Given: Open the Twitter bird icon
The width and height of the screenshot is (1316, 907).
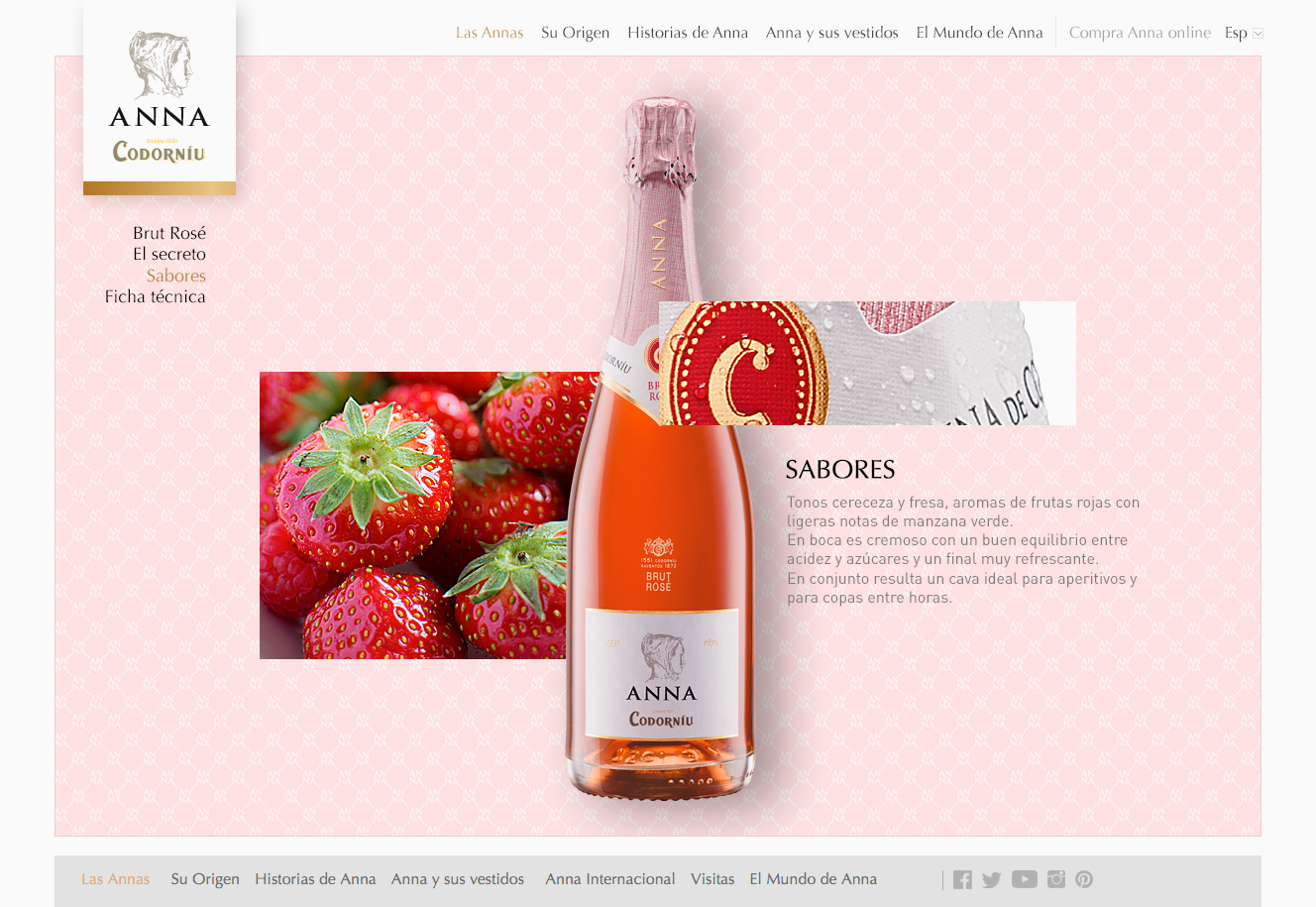Looking at the screenshot, I should pos(992,879).
